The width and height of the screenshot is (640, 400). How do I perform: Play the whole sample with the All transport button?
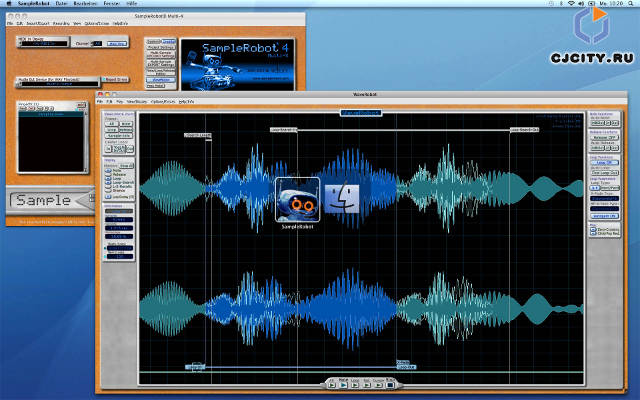[x=332, y=385]
